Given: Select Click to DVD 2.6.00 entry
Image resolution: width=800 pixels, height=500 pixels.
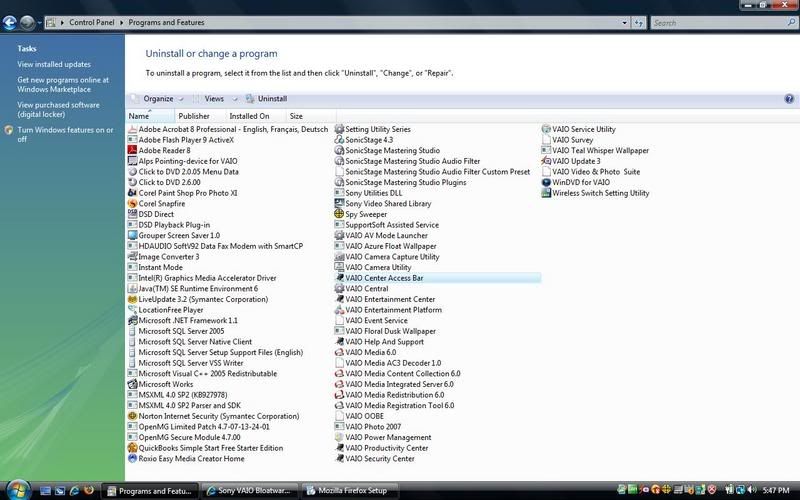Looking at the screenshot, I should tap(164, 182).
